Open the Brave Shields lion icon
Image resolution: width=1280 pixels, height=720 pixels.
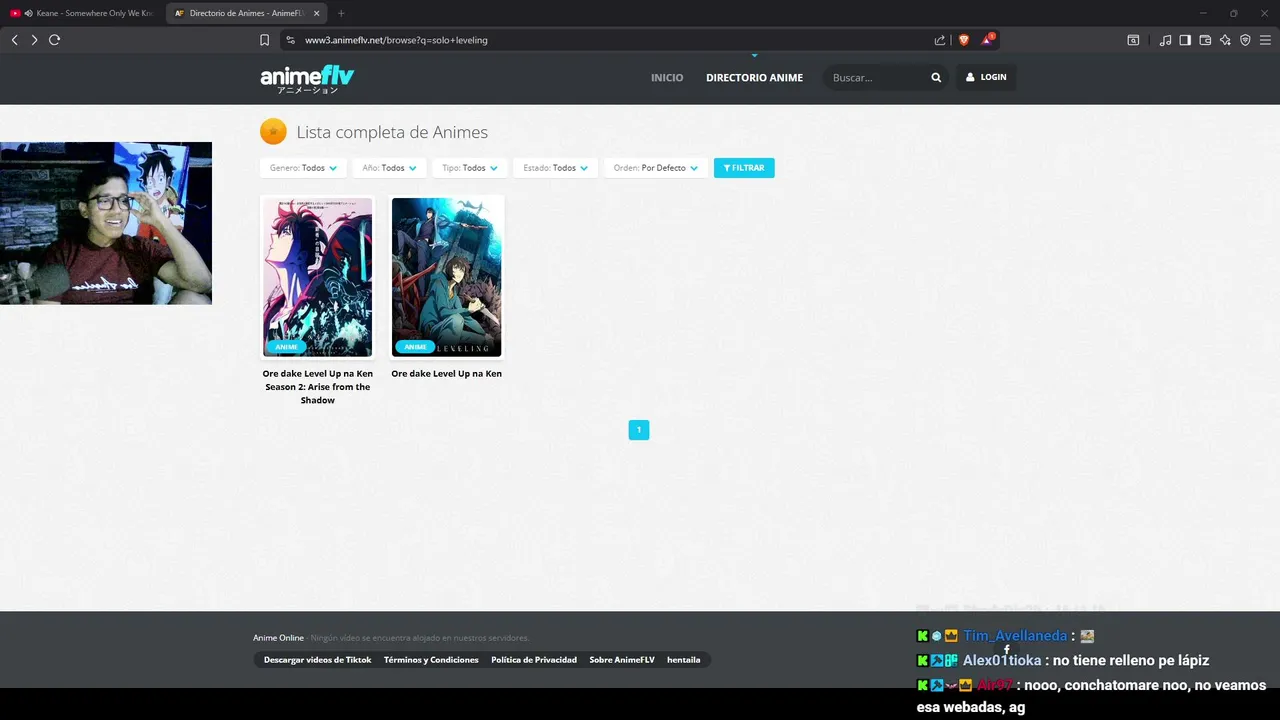964,40
